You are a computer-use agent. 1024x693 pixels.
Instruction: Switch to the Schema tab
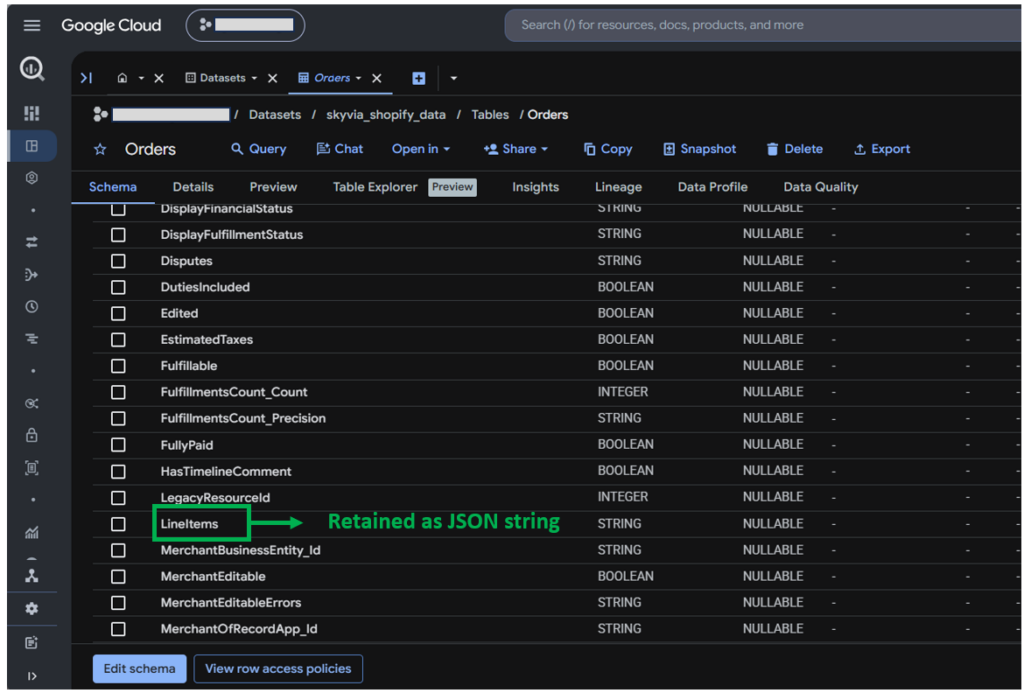[113, 187]
